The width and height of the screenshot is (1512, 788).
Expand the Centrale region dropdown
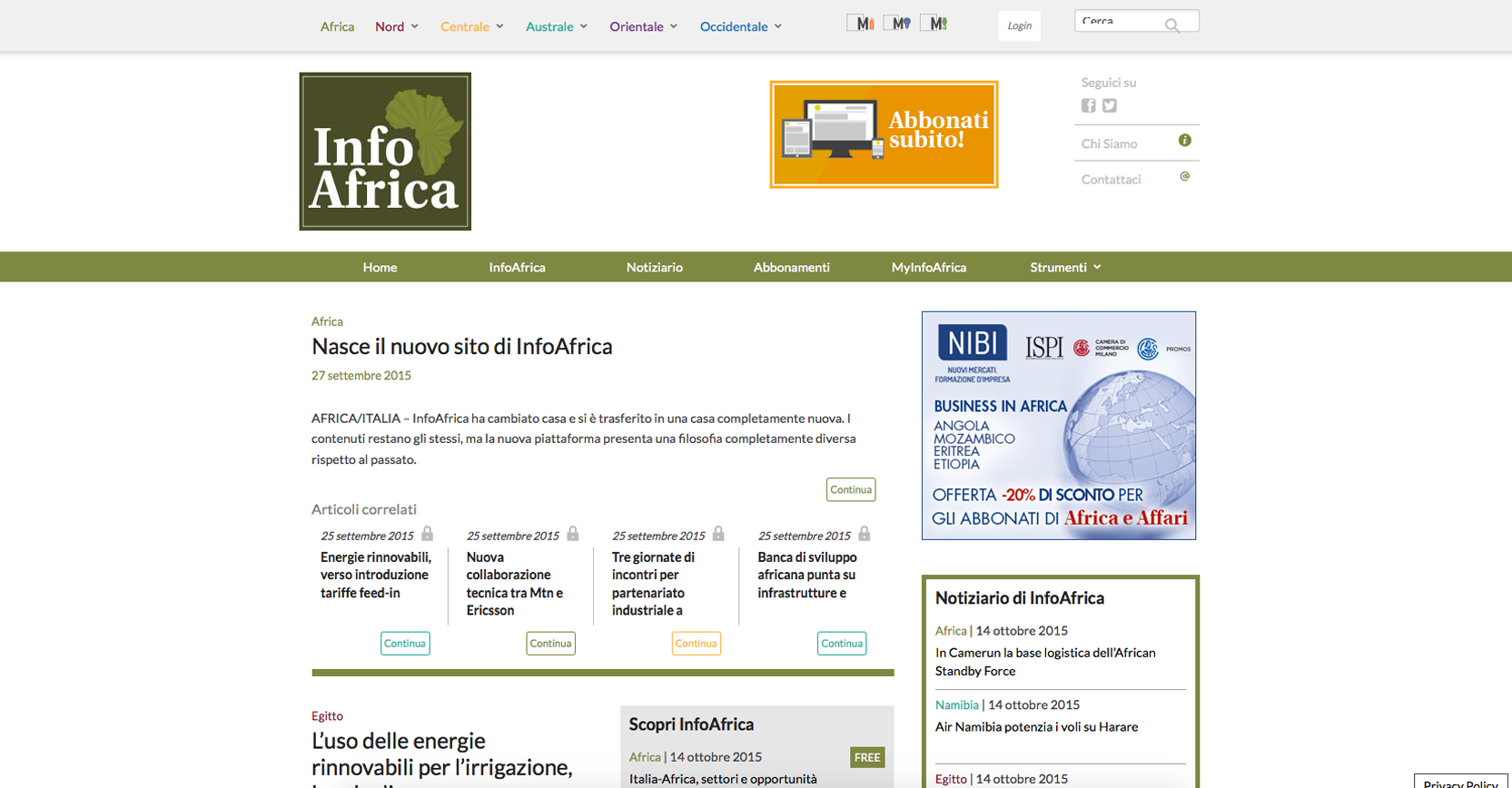pyautogui.click(x=472, y=26)
